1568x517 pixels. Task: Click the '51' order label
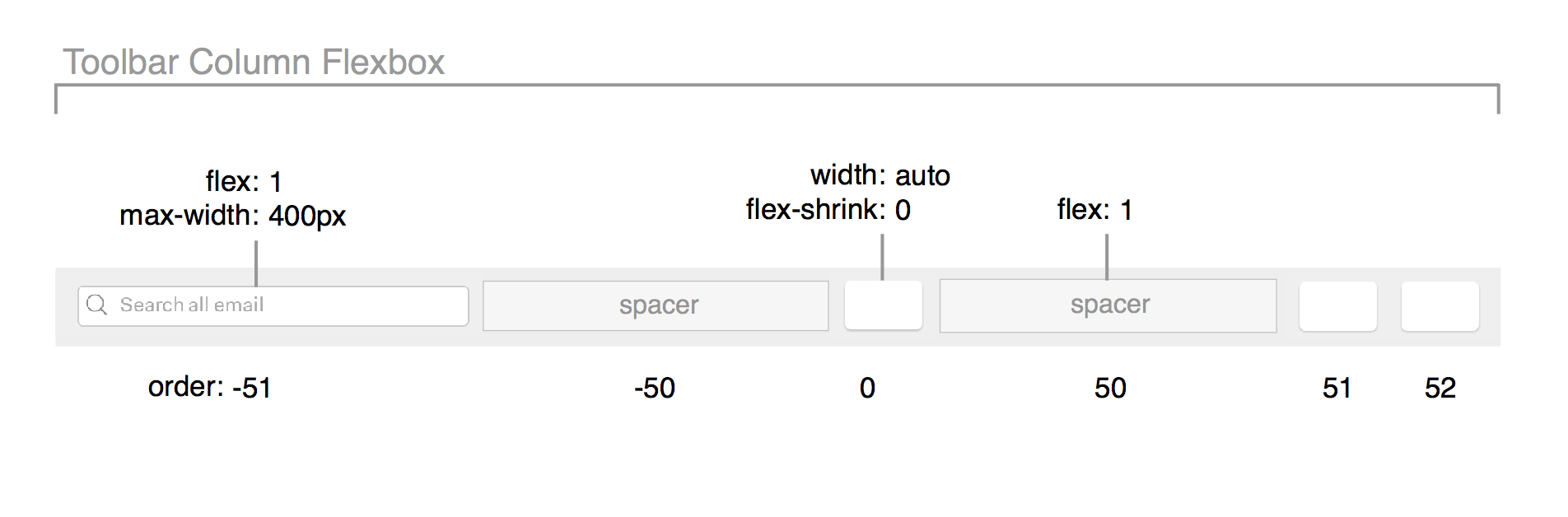[1337, 388]
